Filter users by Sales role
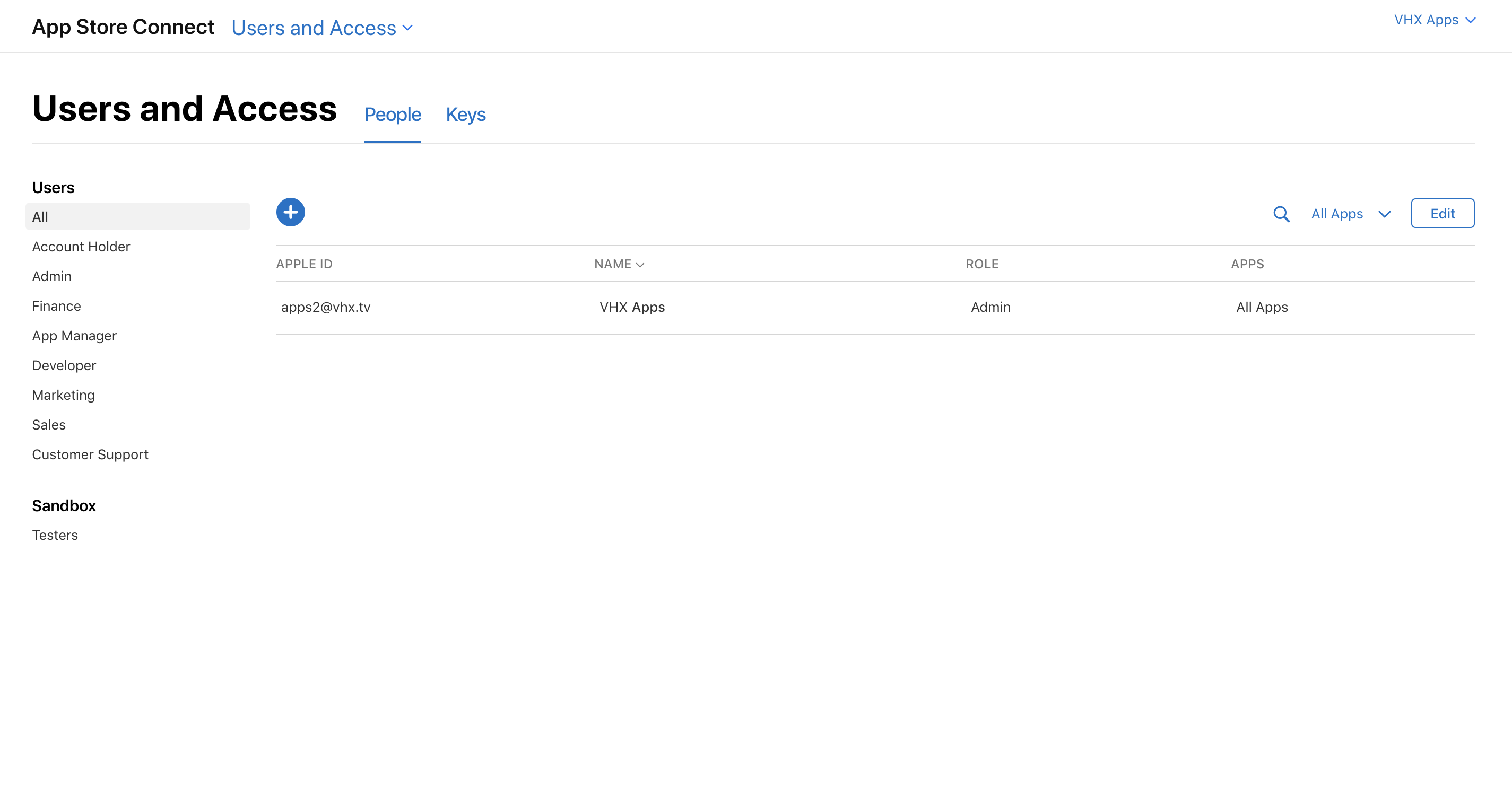Screen dimensions: 1512x805 pyautogui.click(x=49, y=425)
